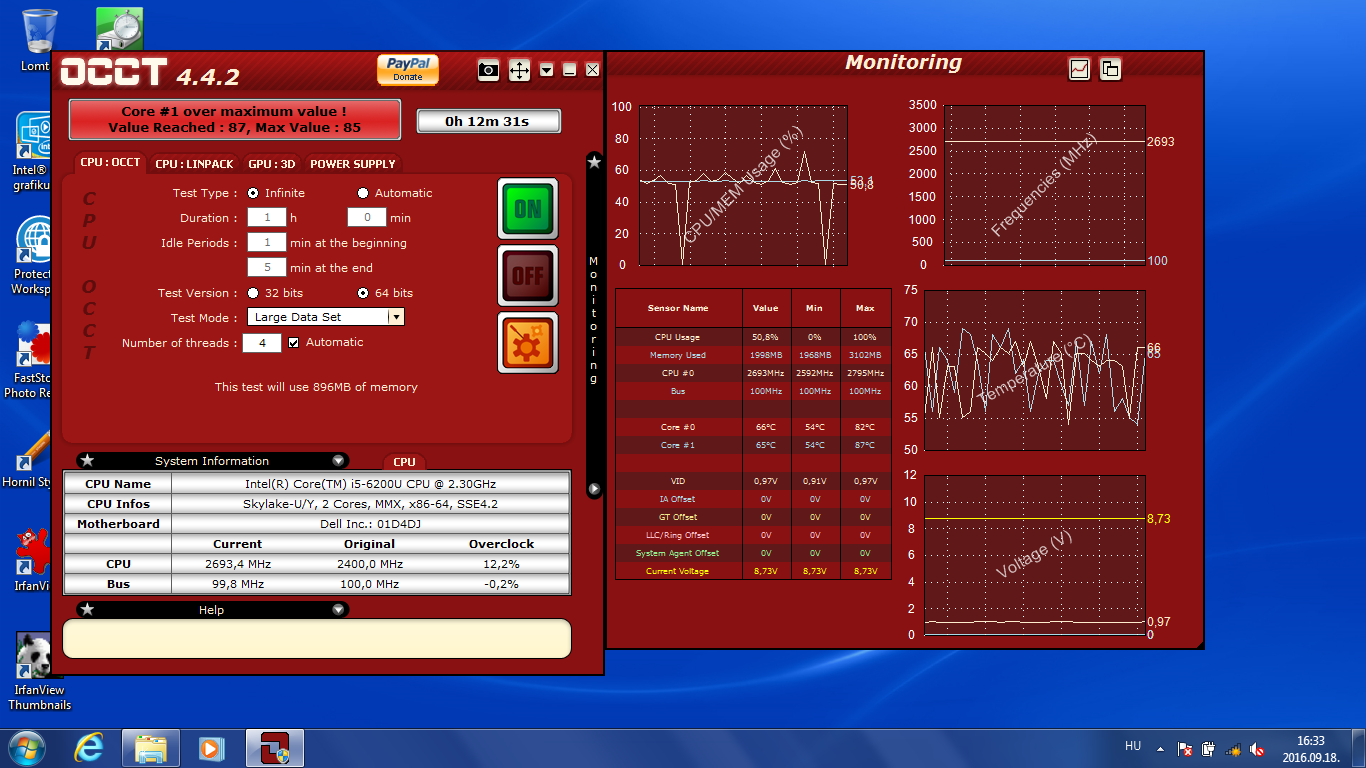
Task: Click the Intel Core i5-6200U CPU name cell
Action: click(x=370, y=484)
